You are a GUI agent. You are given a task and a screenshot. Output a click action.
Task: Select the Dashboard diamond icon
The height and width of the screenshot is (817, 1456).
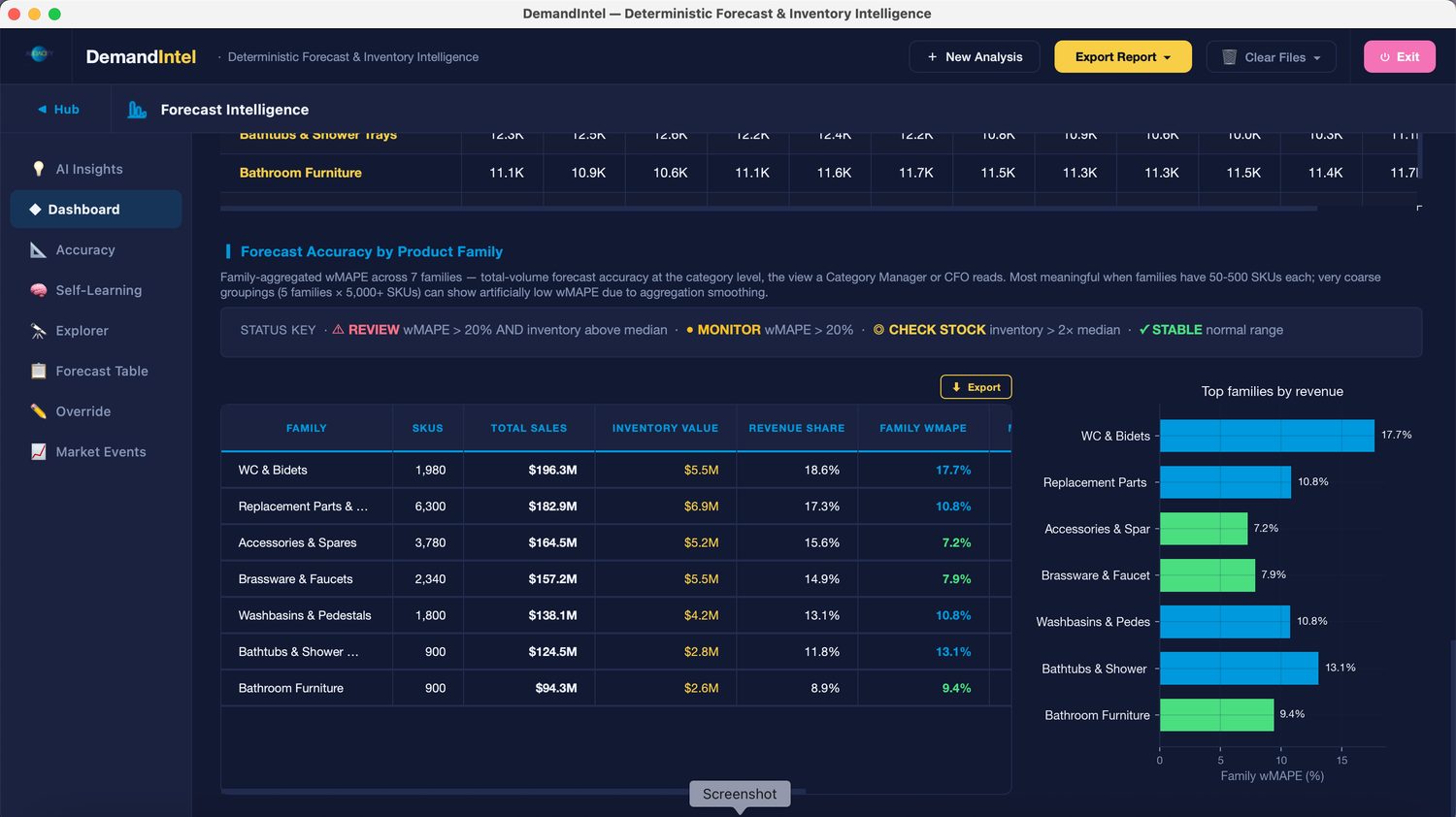pos(35,210)
